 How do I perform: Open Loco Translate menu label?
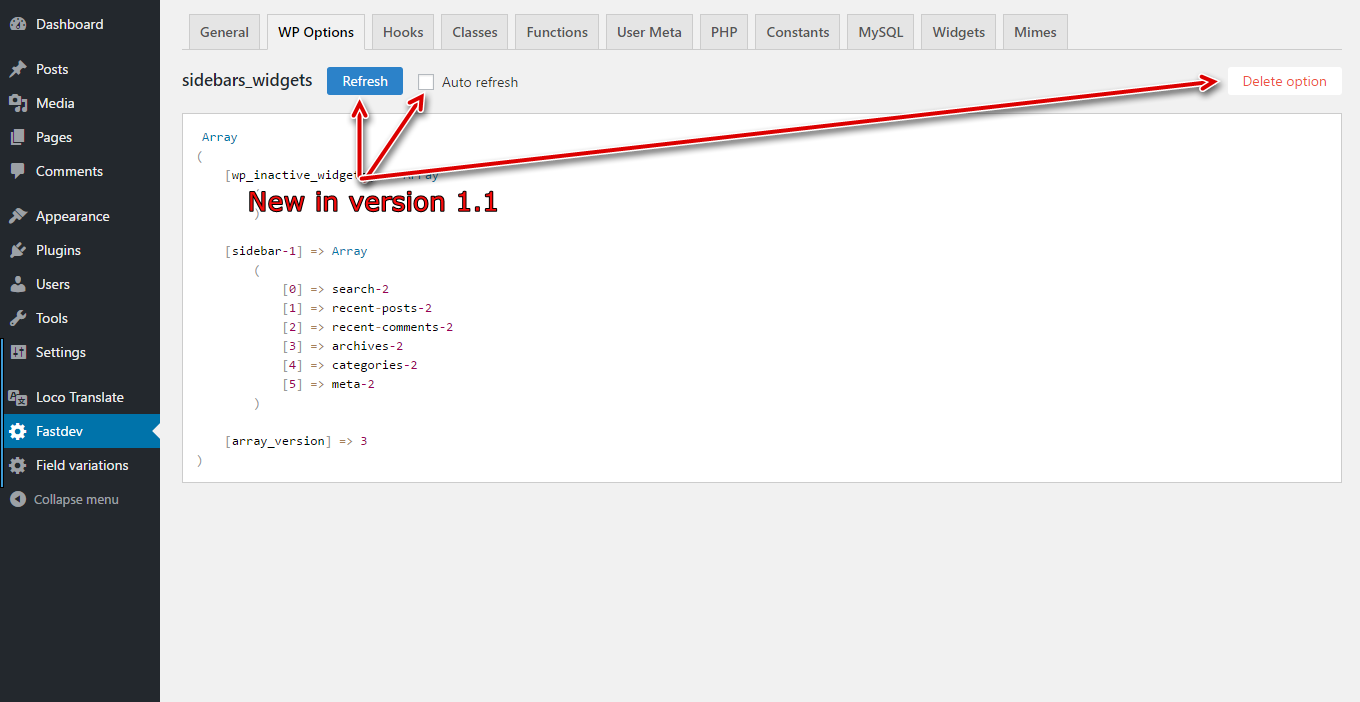point(80,397)
